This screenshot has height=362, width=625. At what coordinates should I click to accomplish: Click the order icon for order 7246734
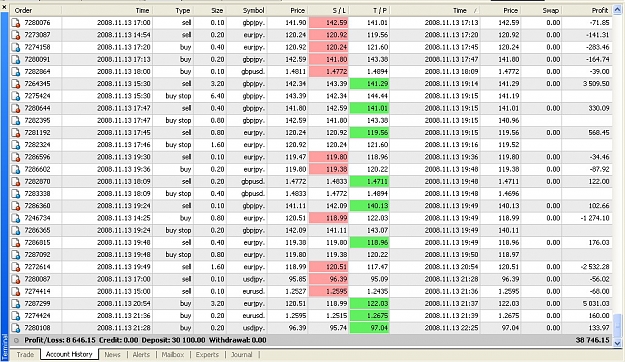click(x=16, y=218)
